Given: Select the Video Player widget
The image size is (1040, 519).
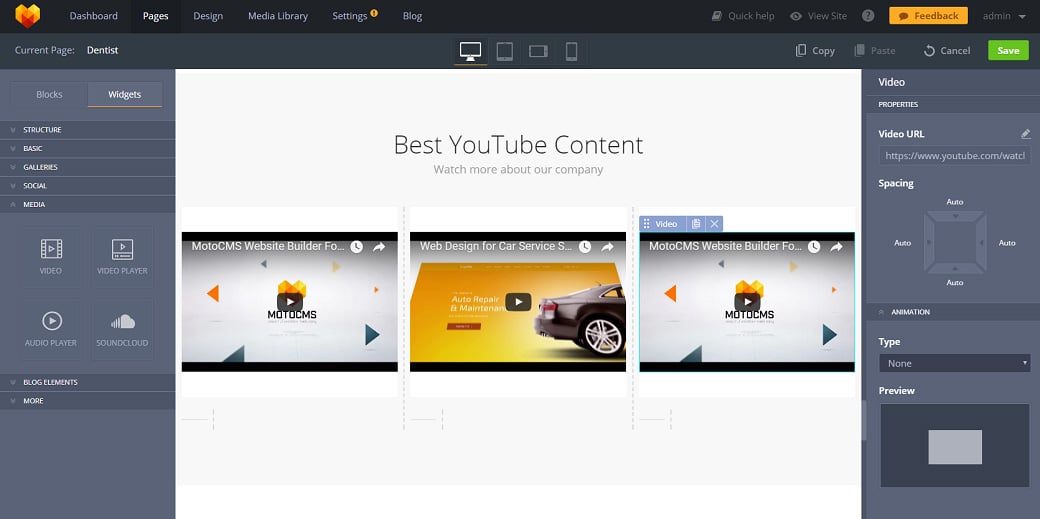Looking at the screenshot, I should 122,256.
